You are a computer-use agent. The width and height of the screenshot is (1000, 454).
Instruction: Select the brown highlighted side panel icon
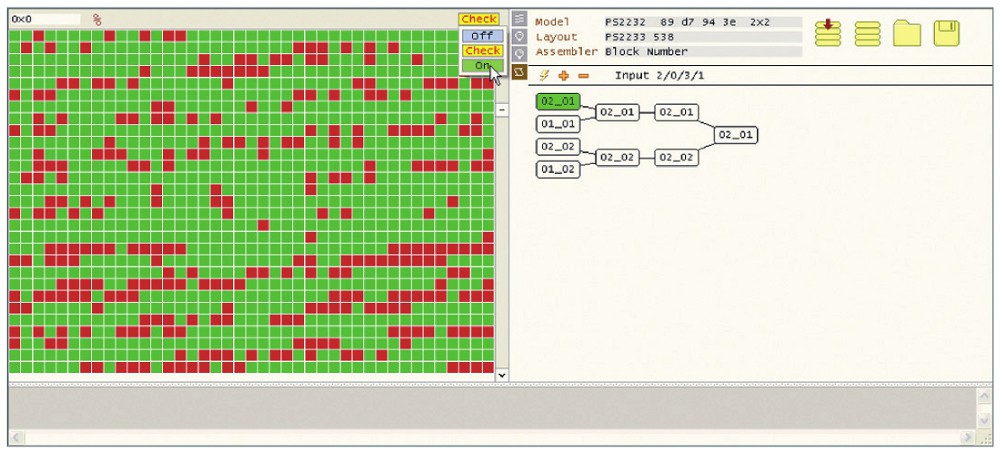(x=519, y=72)
